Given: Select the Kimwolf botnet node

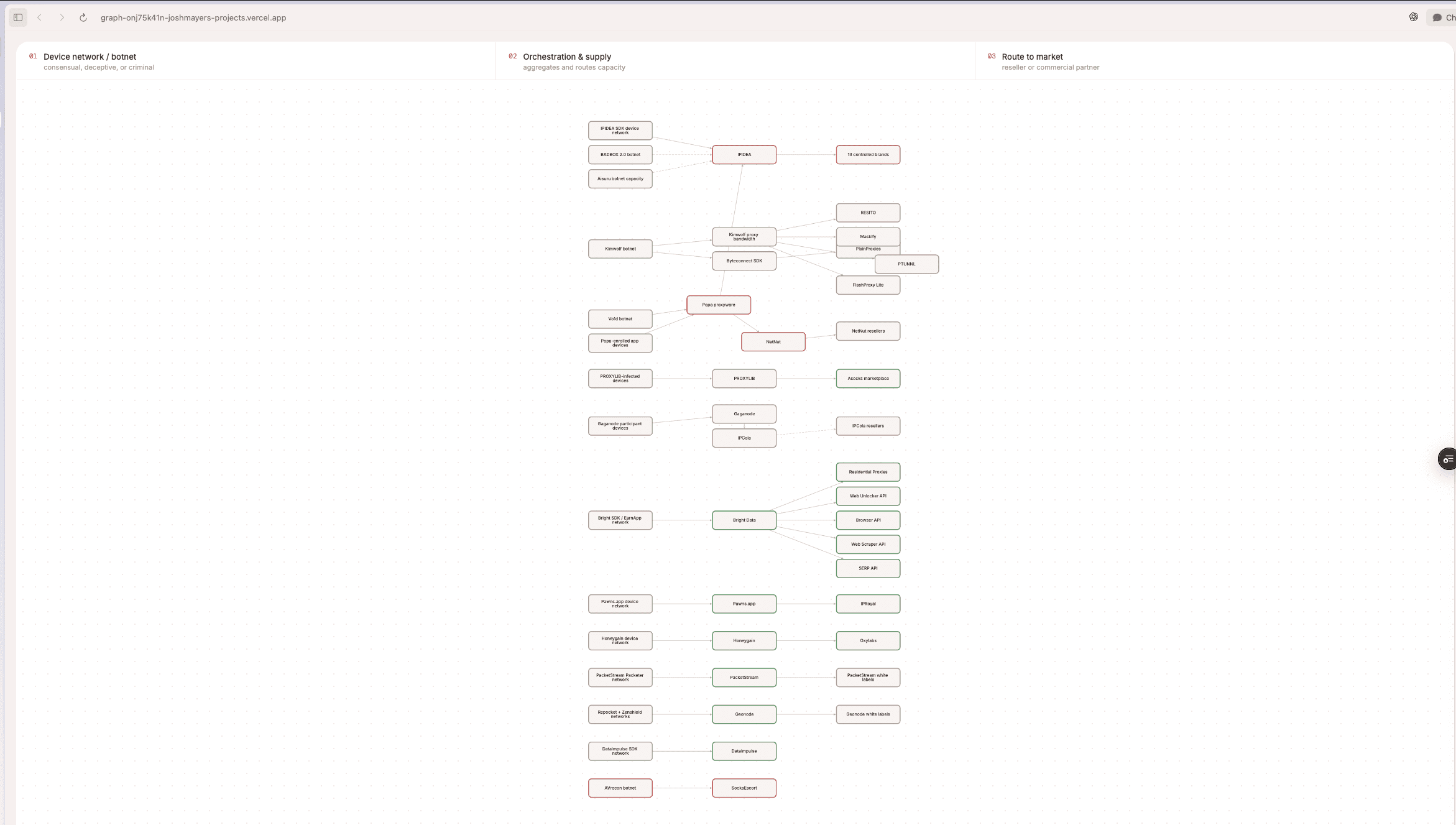Looking at the screenshot, I should tap(620, 249).
